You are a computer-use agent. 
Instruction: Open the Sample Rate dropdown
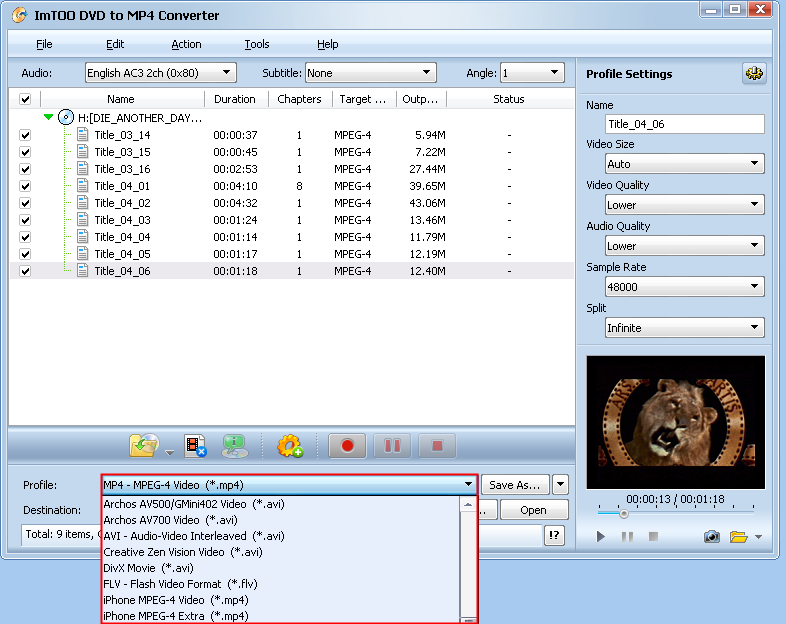point(685,287)
